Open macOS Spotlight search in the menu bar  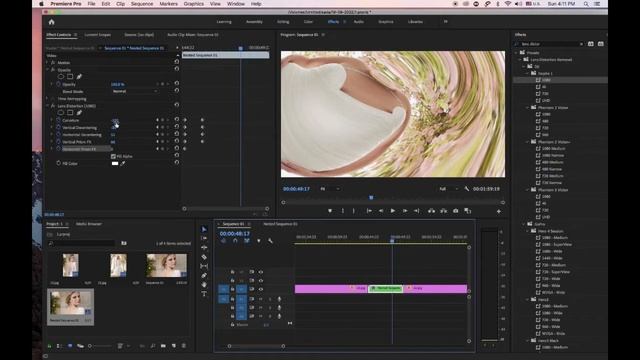[x=586, y=4]
